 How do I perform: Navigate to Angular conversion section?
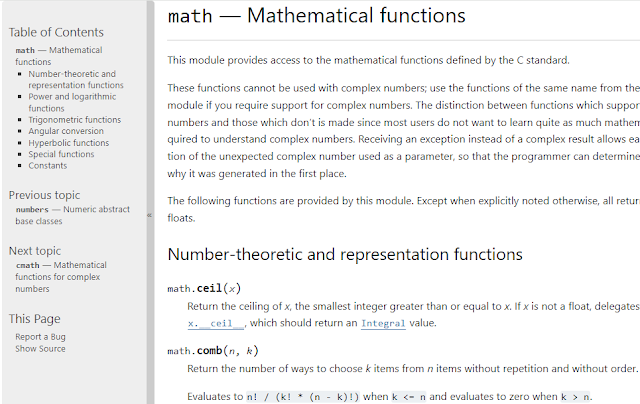[66, 131]
